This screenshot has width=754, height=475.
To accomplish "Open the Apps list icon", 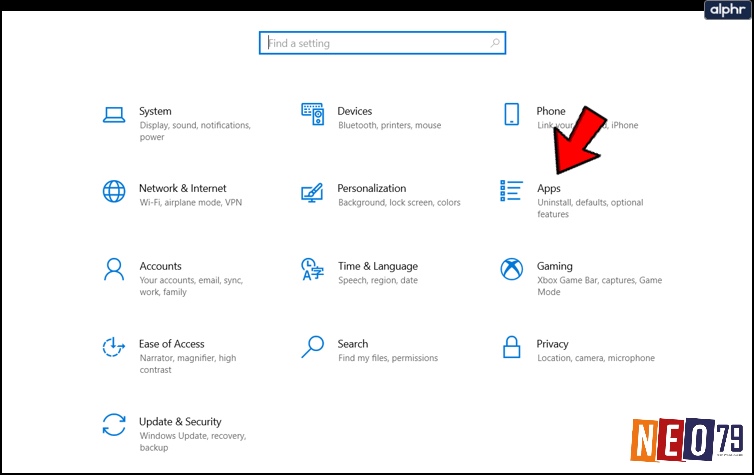I will pos(511,191).
